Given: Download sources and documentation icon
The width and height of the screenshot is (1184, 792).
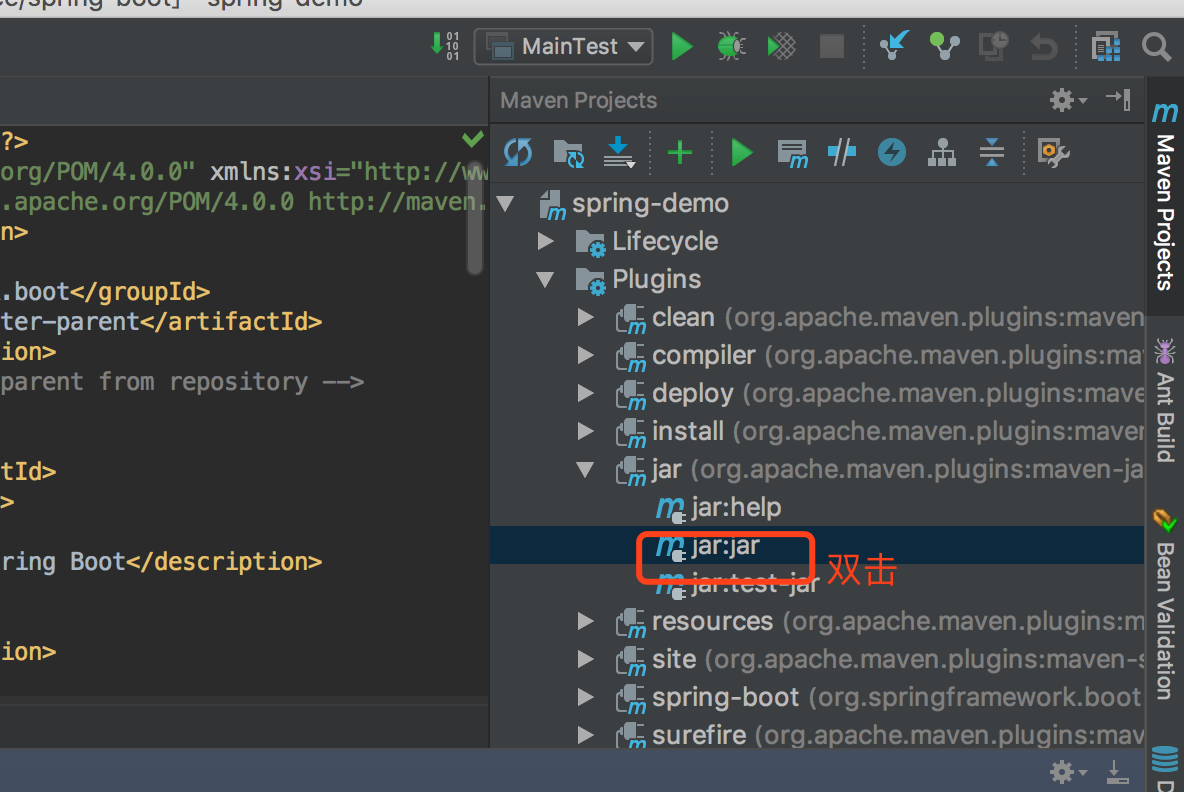Looking at the screenshot, I should (x=619, y=153).
